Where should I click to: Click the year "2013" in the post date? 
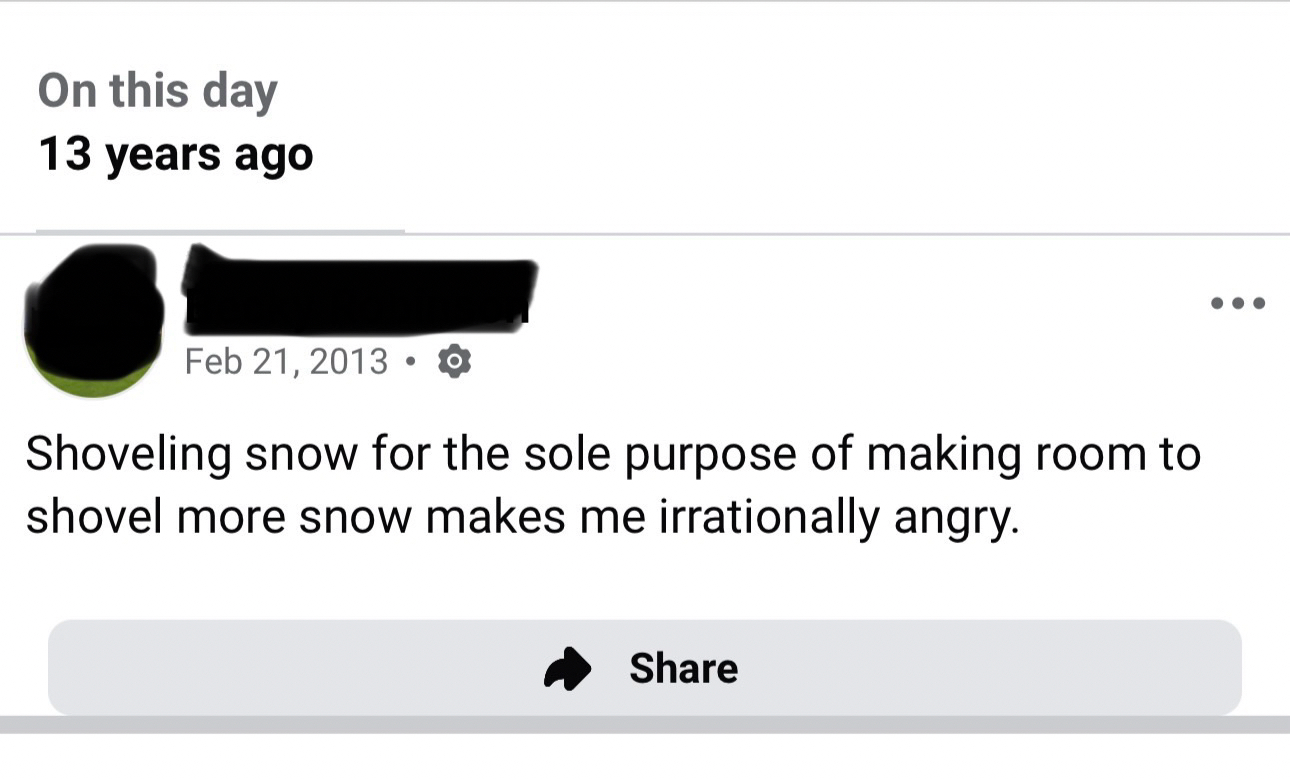pos(348,361)
